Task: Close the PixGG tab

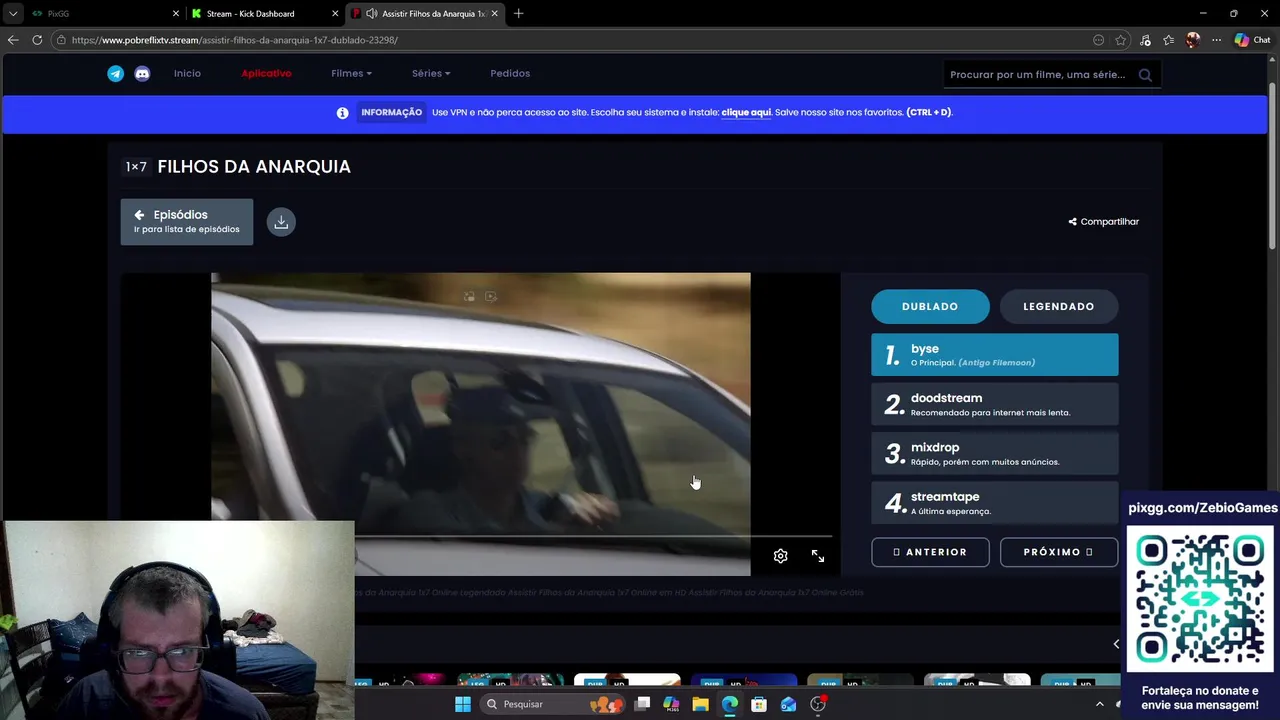Action: pyautogui.click(x=175, y=13)
